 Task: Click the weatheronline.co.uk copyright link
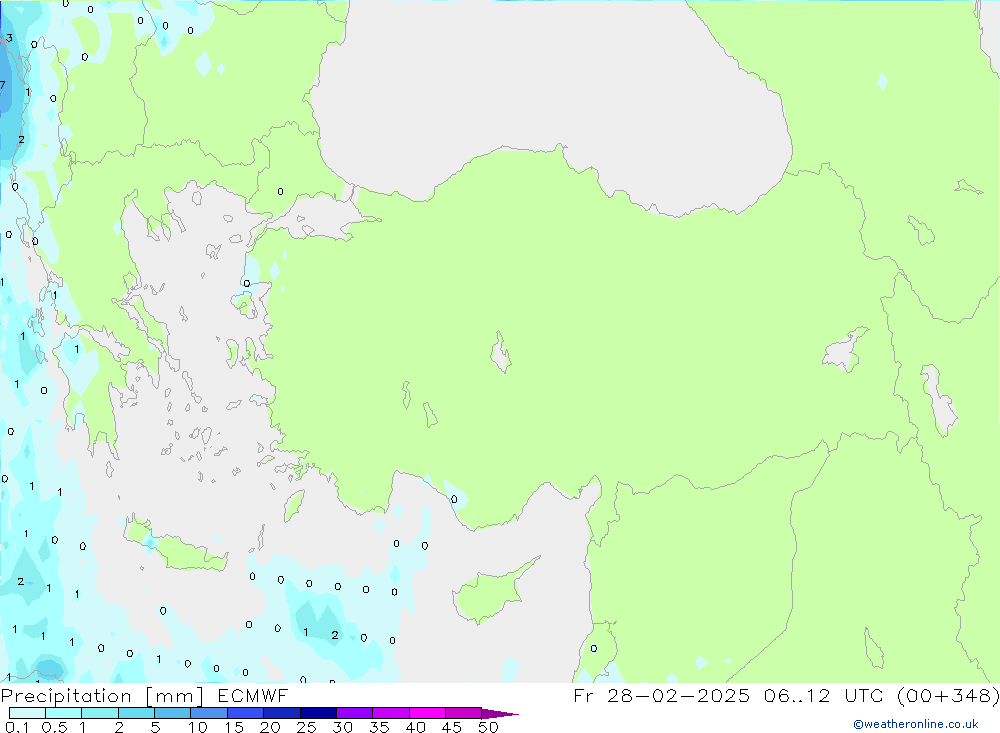coord(916,724)
